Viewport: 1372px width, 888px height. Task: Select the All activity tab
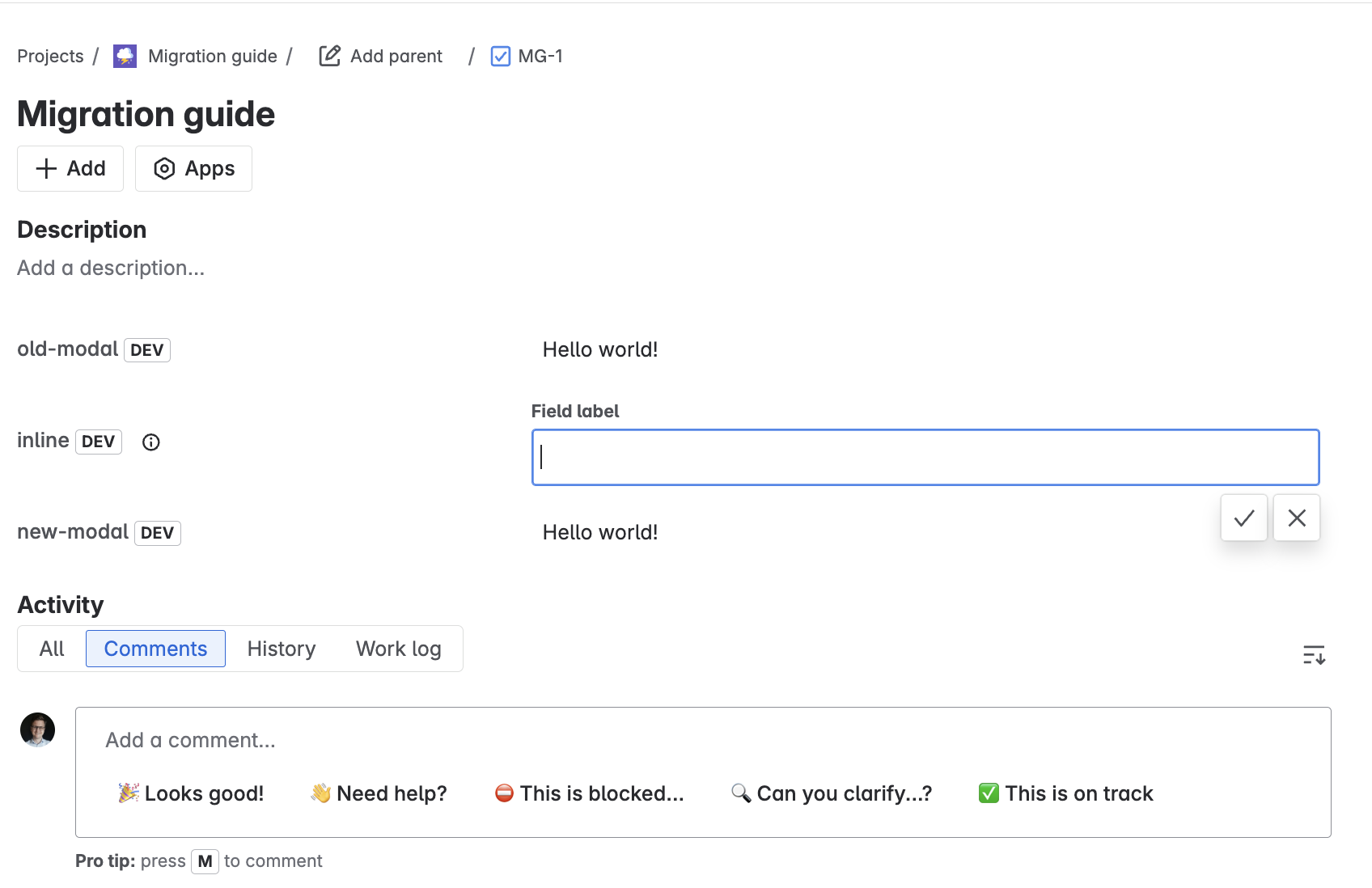tap(51, 648)
